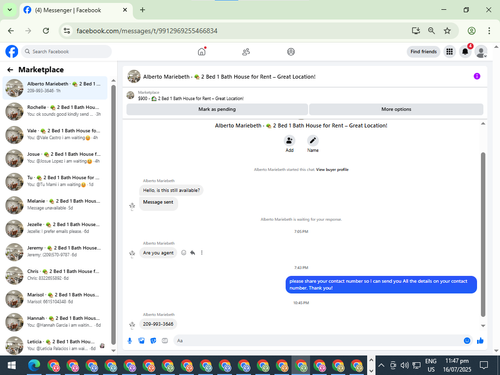Viewport: 500px width, 375px height.
Task: Open more actions for 'Are you agent' message
Action: point(202,253)
